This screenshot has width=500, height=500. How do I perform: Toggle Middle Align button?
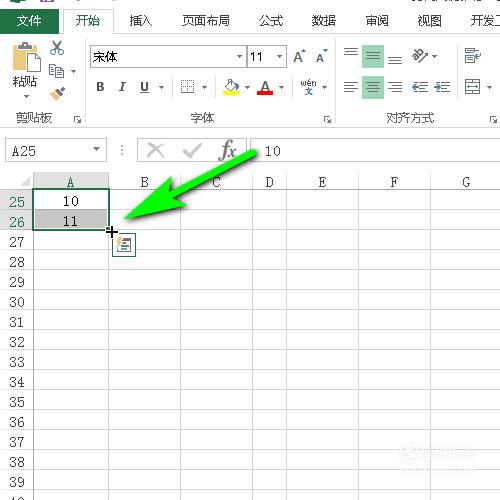(x=373, y=56)
